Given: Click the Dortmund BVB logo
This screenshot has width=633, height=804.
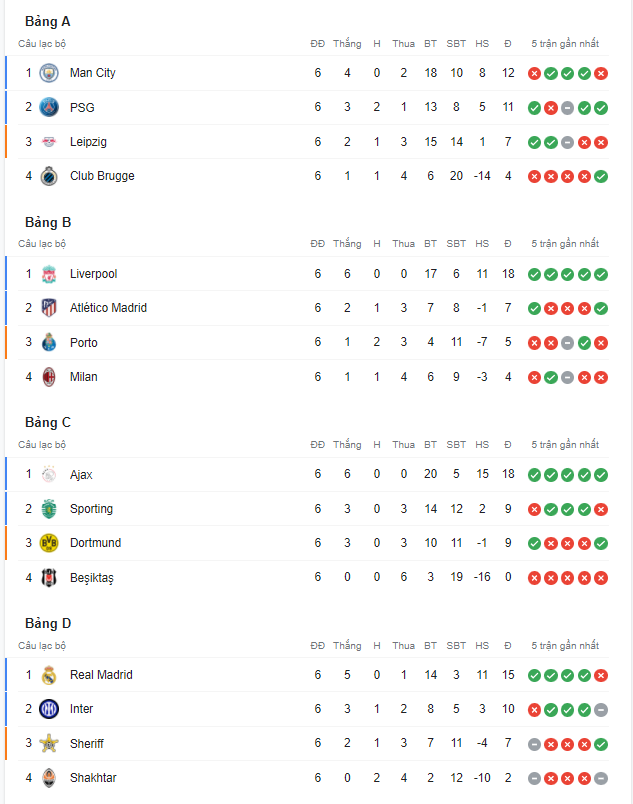Looking at the screenshot, I should (x=49, y=542).
